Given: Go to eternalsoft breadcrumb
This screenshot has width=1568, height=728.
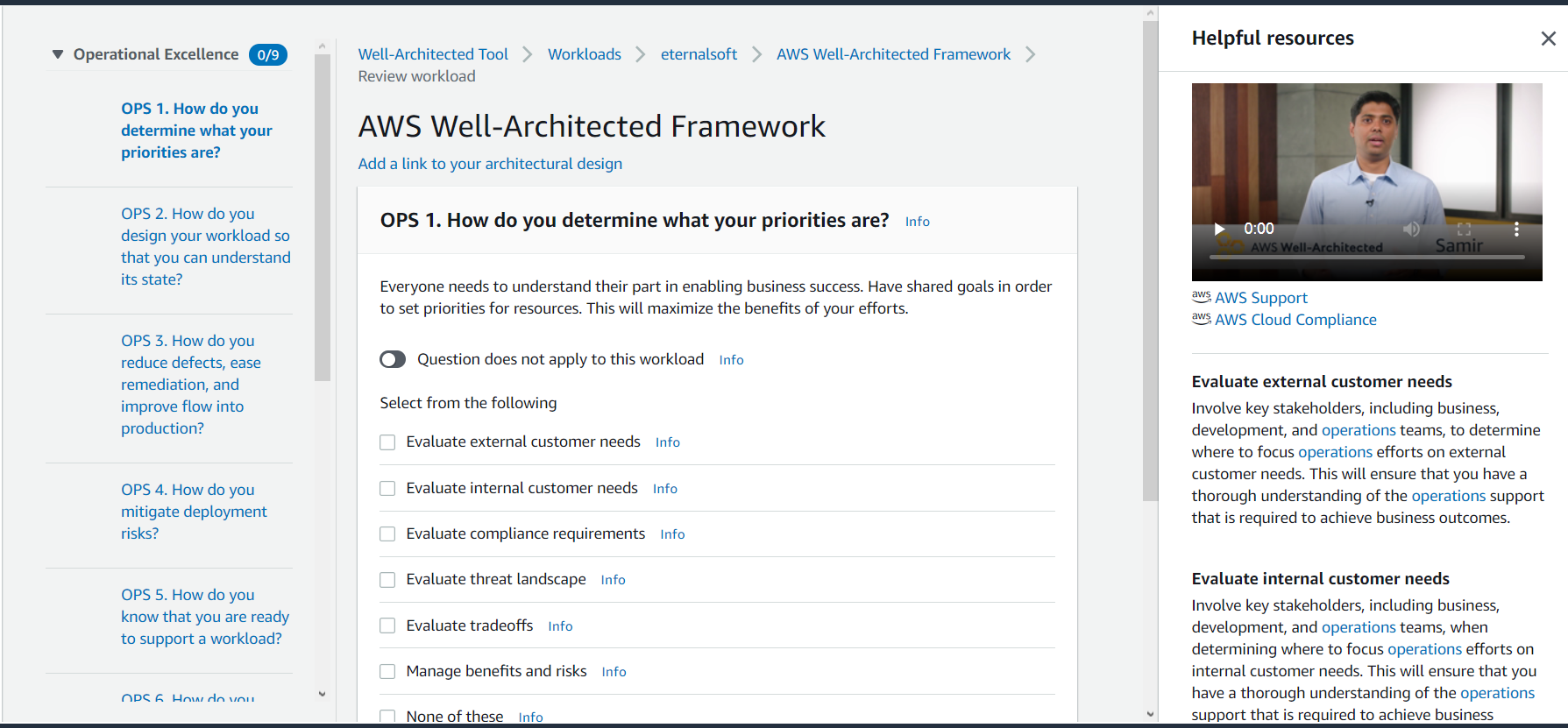Looking at the screenshot, I should (x=699, y=54).
